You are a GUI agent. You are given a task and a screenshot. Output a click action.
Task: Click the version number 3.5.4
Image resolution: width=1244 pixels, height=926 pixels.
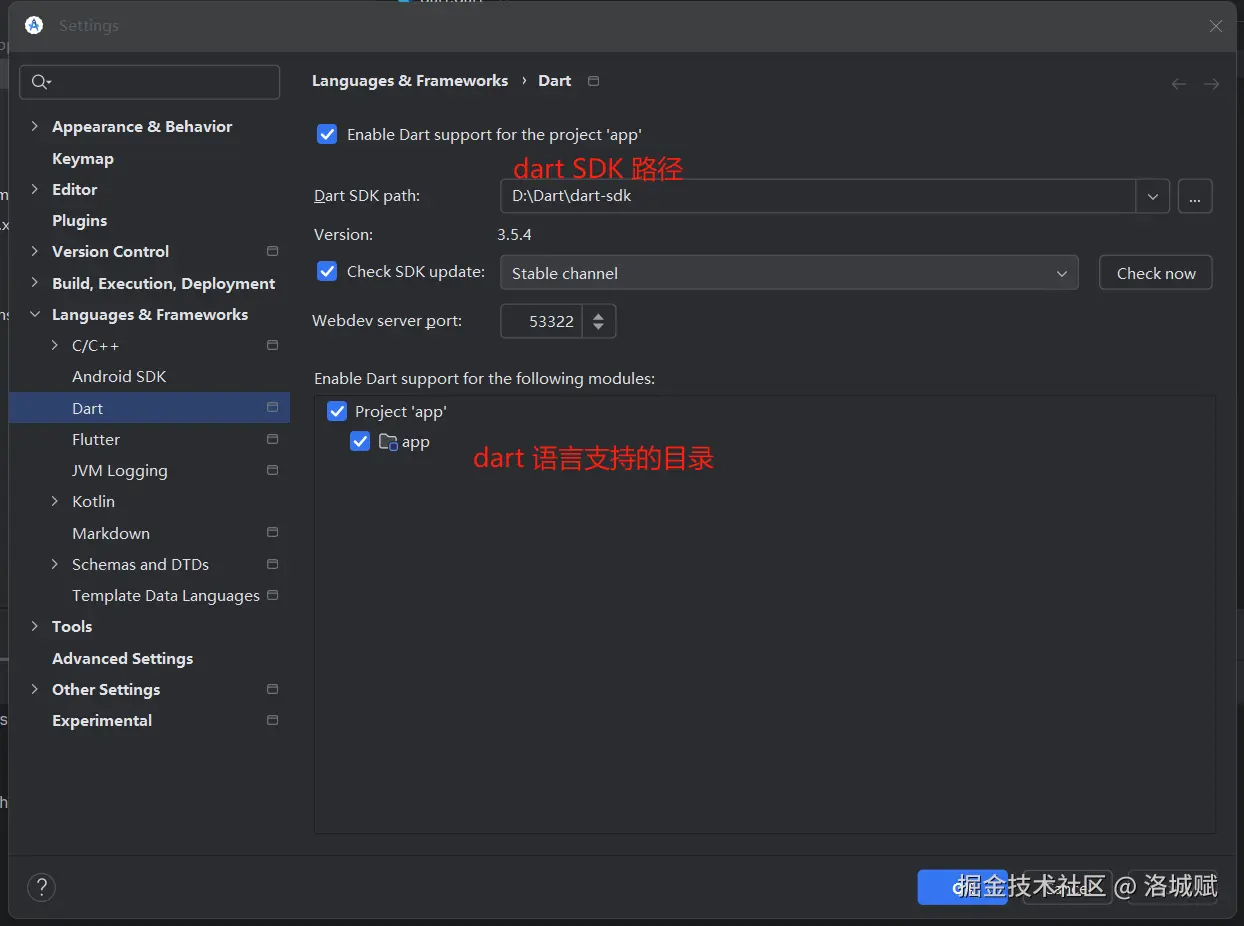point(514,235)
